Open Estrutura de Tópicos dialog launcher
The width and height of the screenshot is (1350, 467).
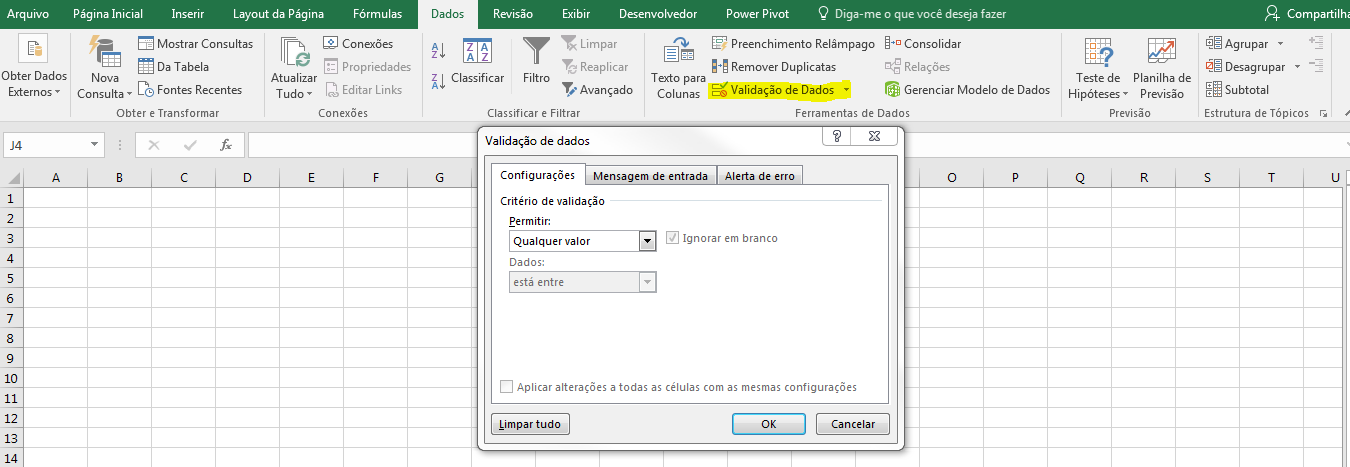pos(1323,114)
